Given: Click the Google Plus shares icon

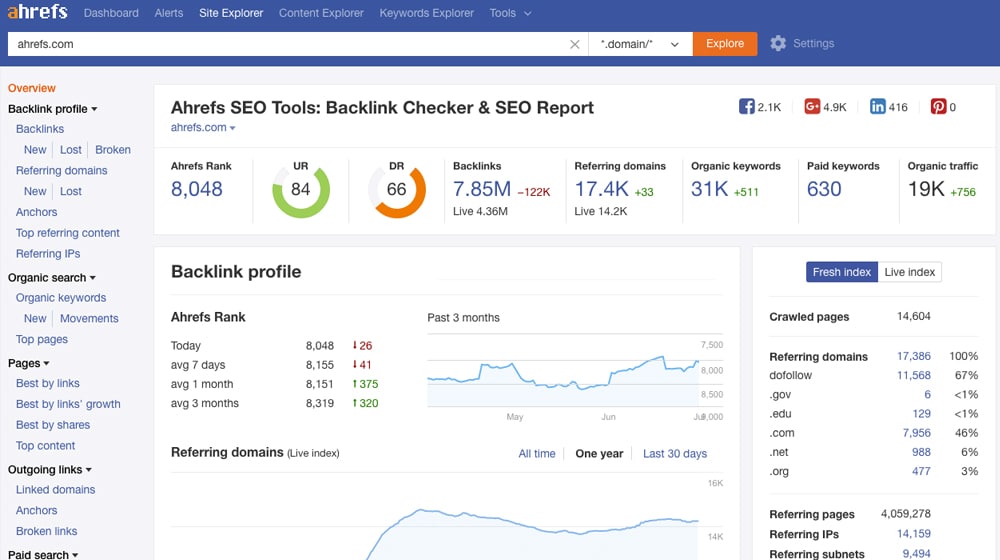Looking at the screenshot, I should click(812, 107).
